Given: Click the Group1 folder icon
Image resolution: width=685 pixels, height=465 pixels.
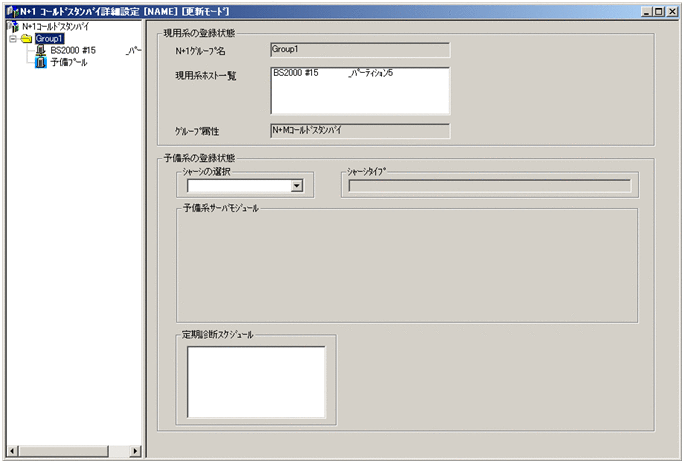Looking at the screenshot, I should click(26, 39).
